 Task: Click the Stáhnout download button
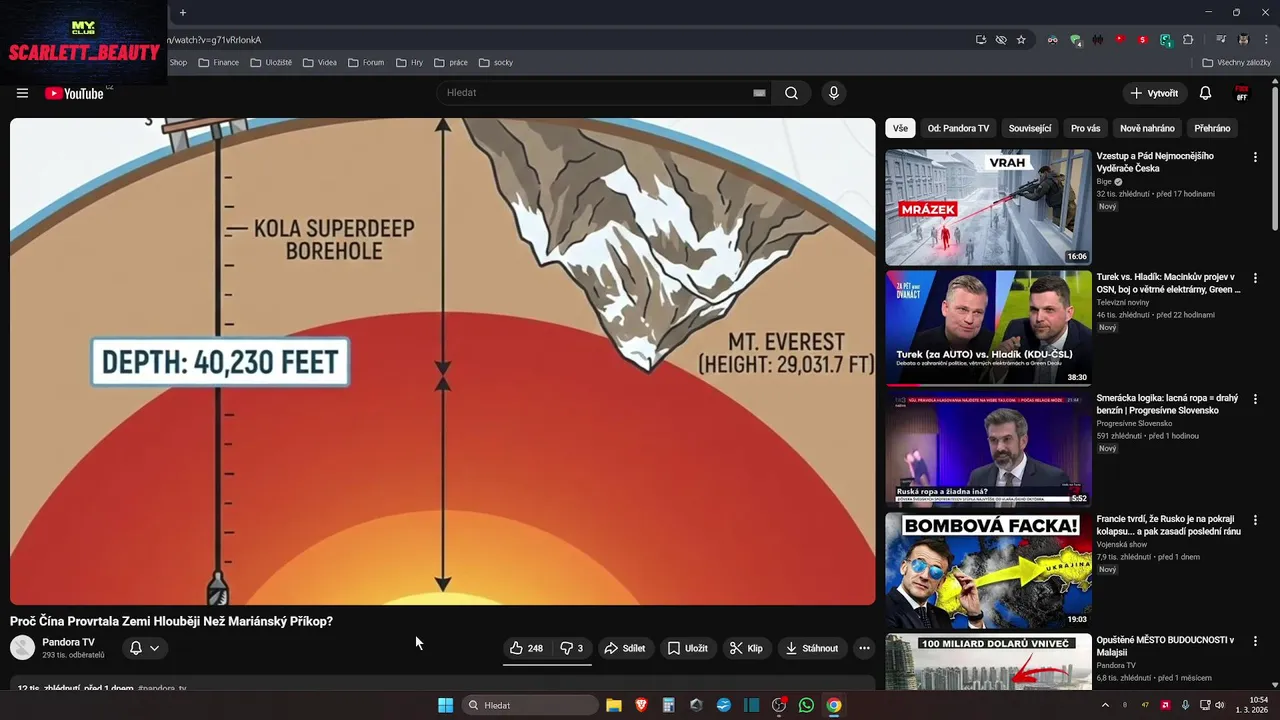[812, 648]
